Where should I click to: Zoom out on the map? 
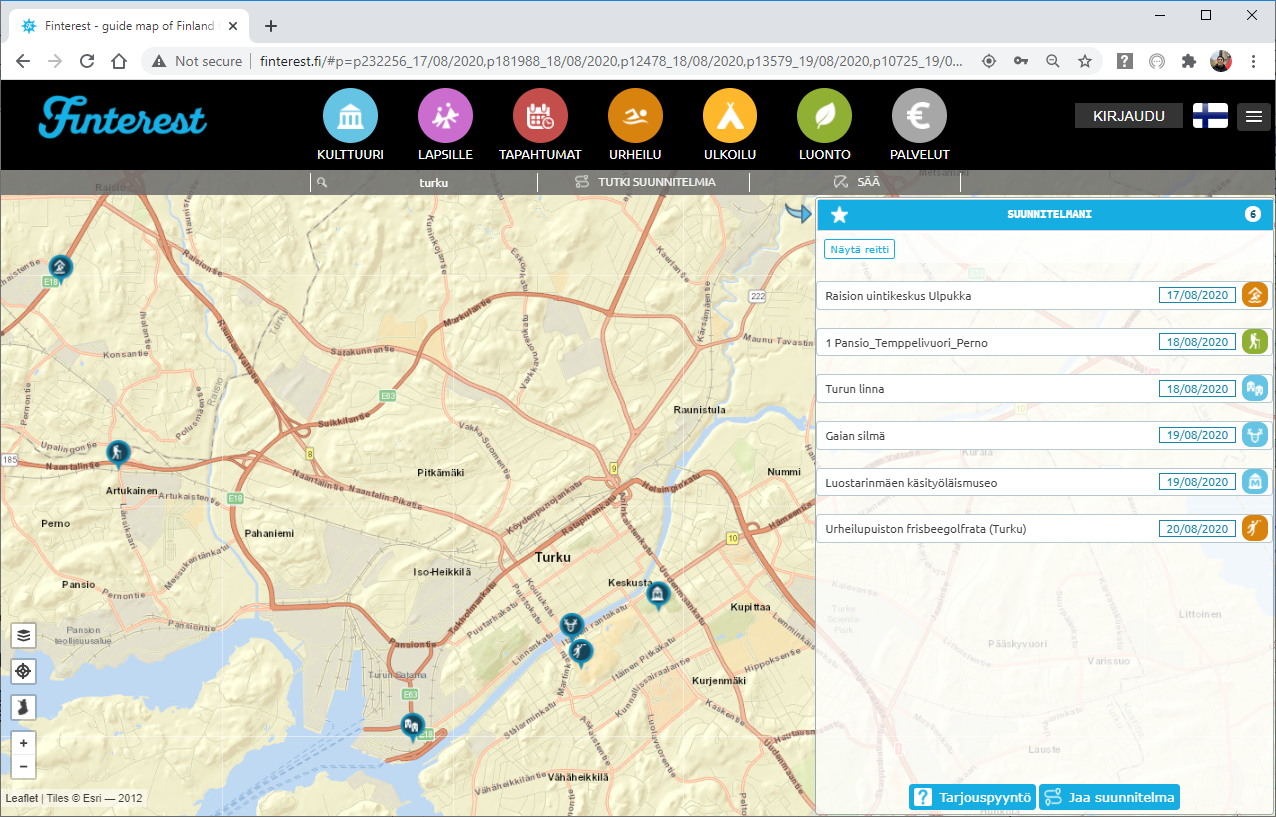click(x=24, y=768)
